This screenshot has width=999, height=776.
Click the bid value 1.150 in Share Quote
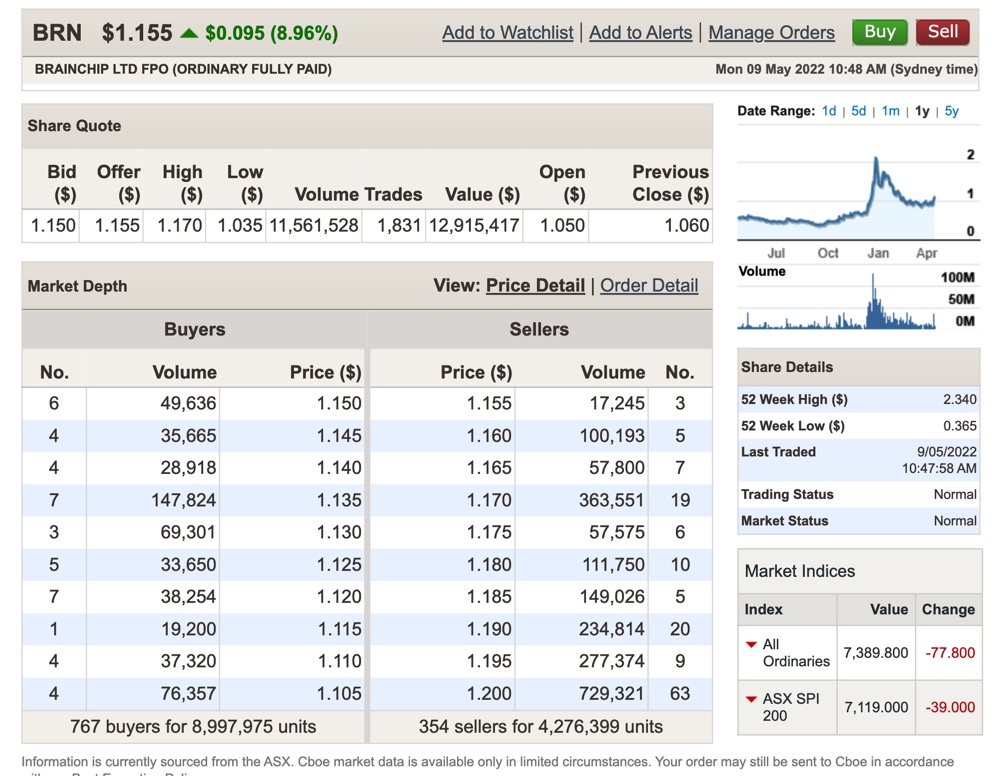pos(53,225)
